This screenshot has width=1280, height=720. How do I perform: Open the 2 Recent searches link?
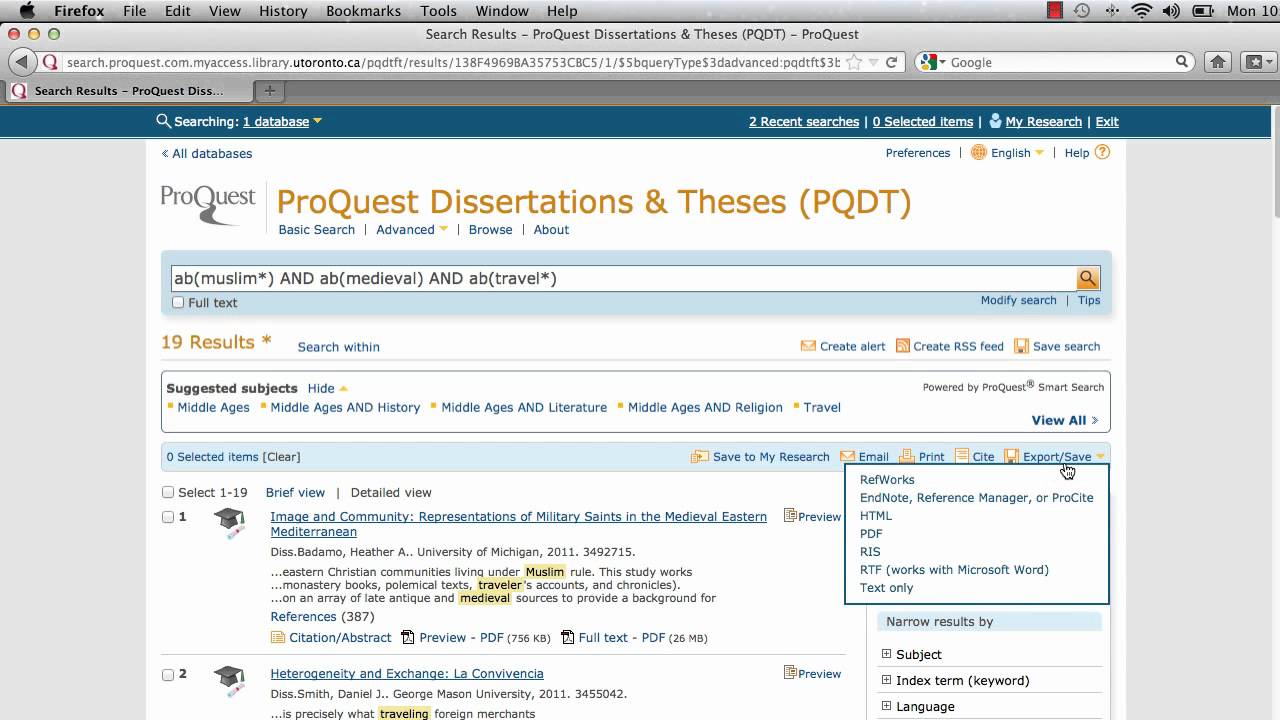click(804, 121)
